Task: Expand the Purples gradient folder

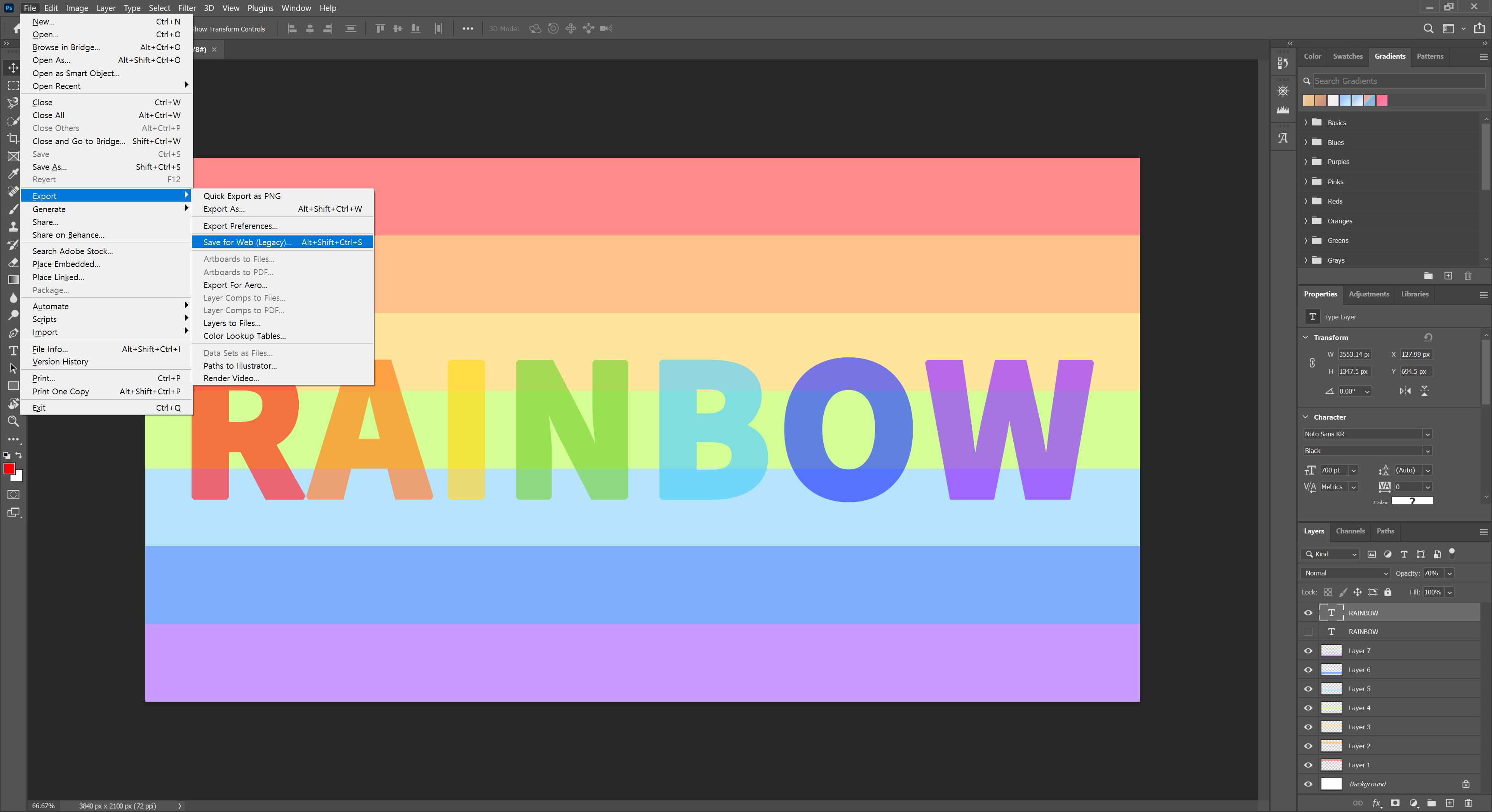Action: [x=1305, y=162]
